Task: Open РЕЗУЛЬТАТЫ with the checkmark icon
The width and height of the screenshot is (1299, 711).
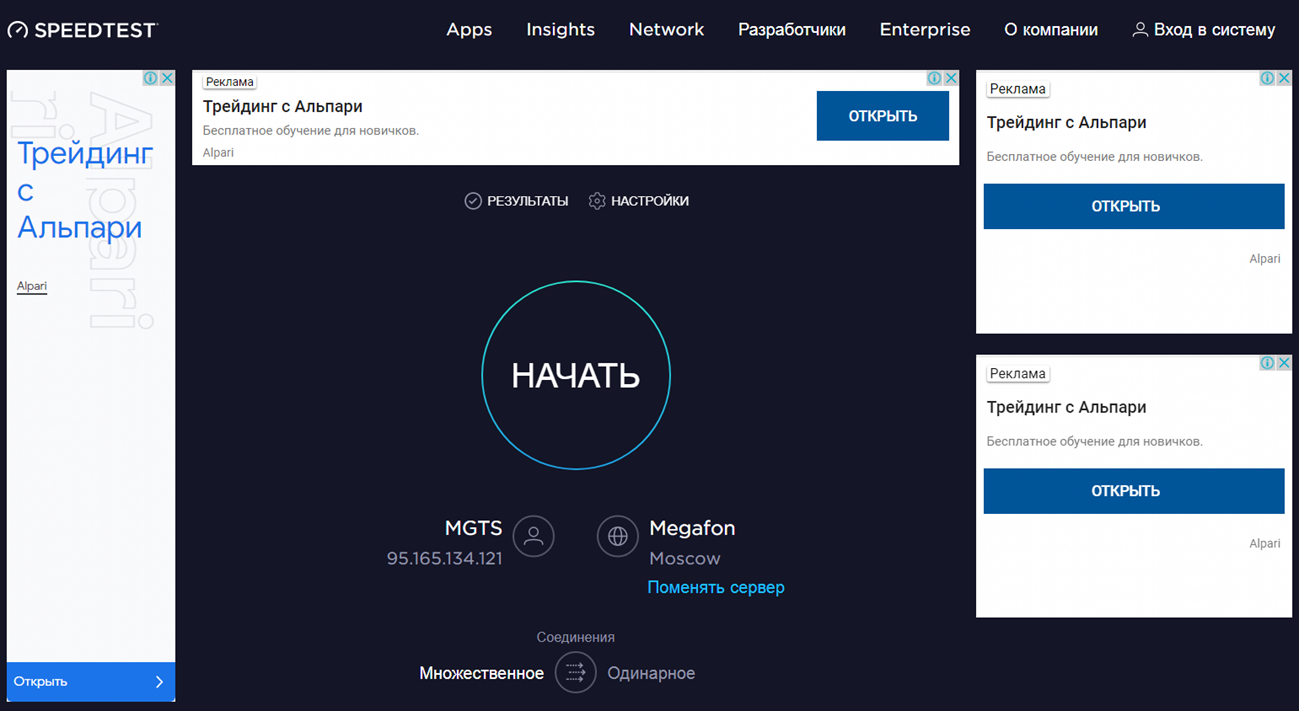Action: (516, 201)
